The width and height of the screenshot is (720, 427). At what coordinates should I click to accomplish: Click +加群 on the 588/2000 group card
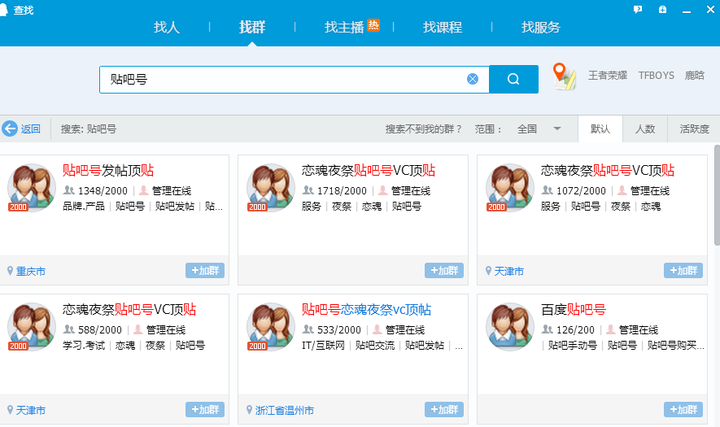[205, 410]
